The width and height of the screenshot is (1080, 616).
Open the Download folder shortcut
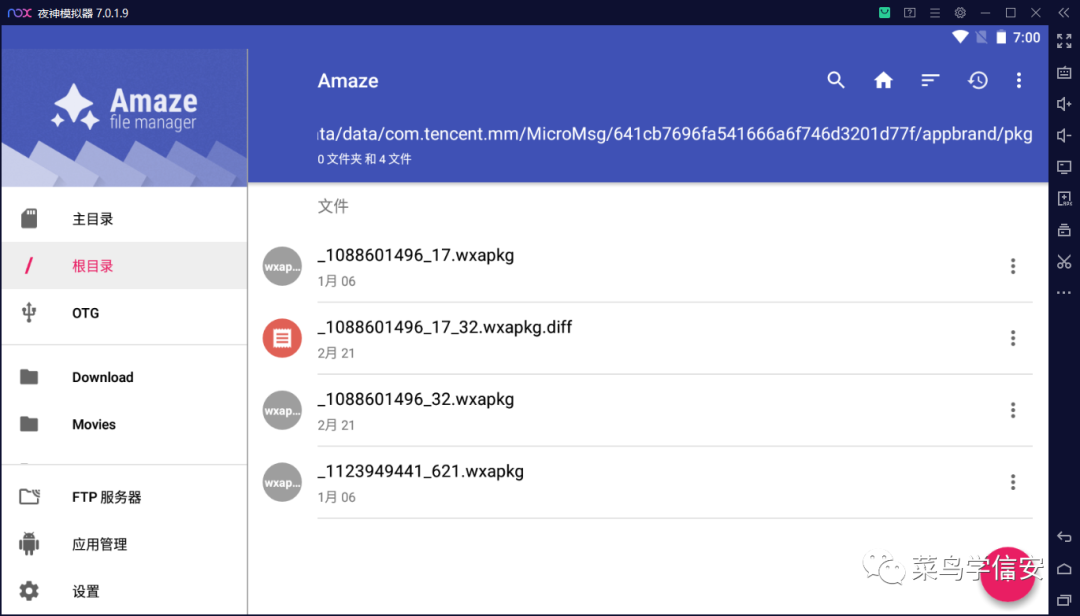click(124, 377)
